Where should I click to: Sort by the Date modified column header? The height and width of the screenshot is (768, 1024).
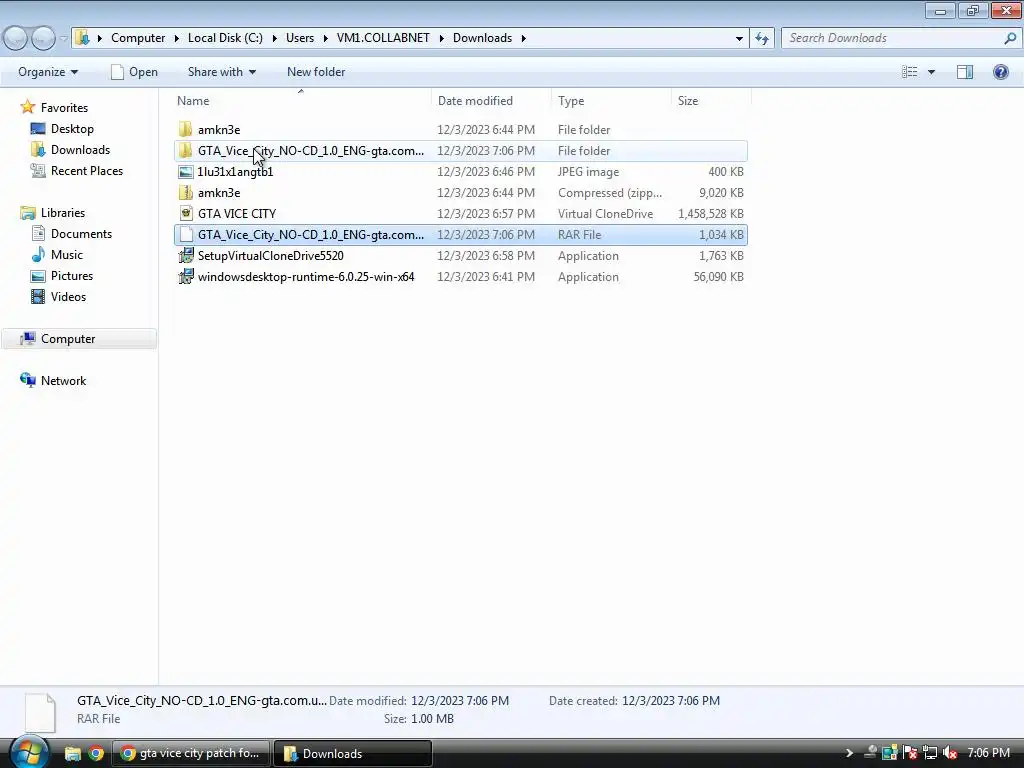[x=492, y=101]
